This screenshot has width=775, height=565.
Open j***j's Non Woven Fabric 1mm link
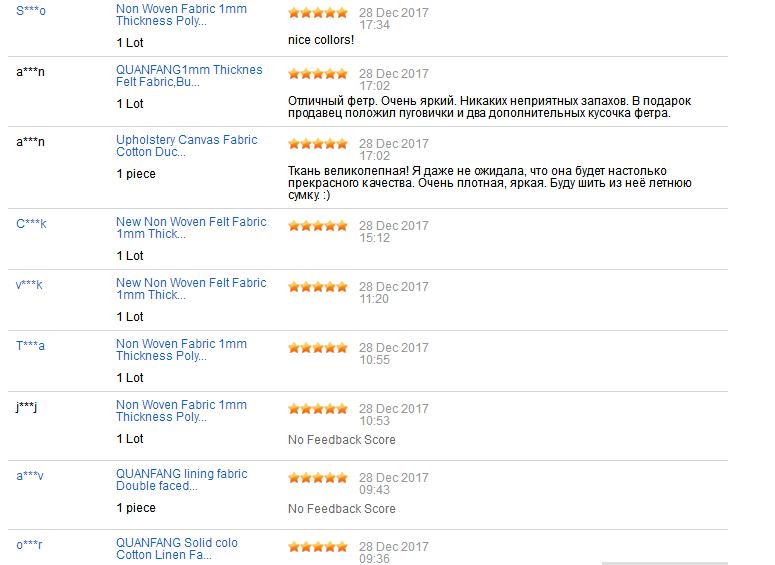pyautogui.click(x=181, y=410)
